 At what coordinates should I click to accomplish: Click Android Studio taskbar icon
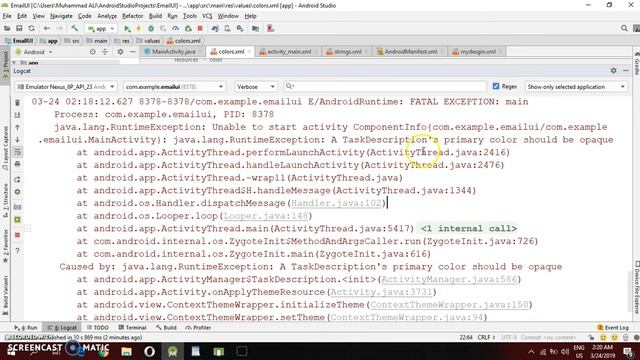tap(172, 351)
